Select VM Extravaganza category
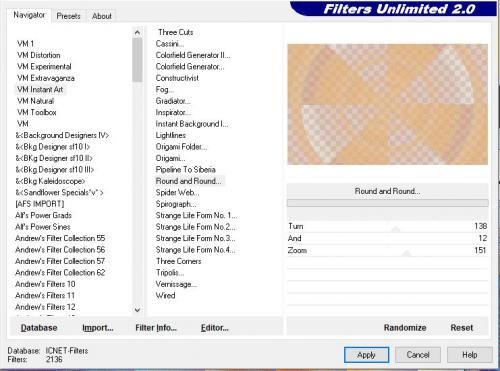Viewport: 500px width, 371px height. click(46, 78)
